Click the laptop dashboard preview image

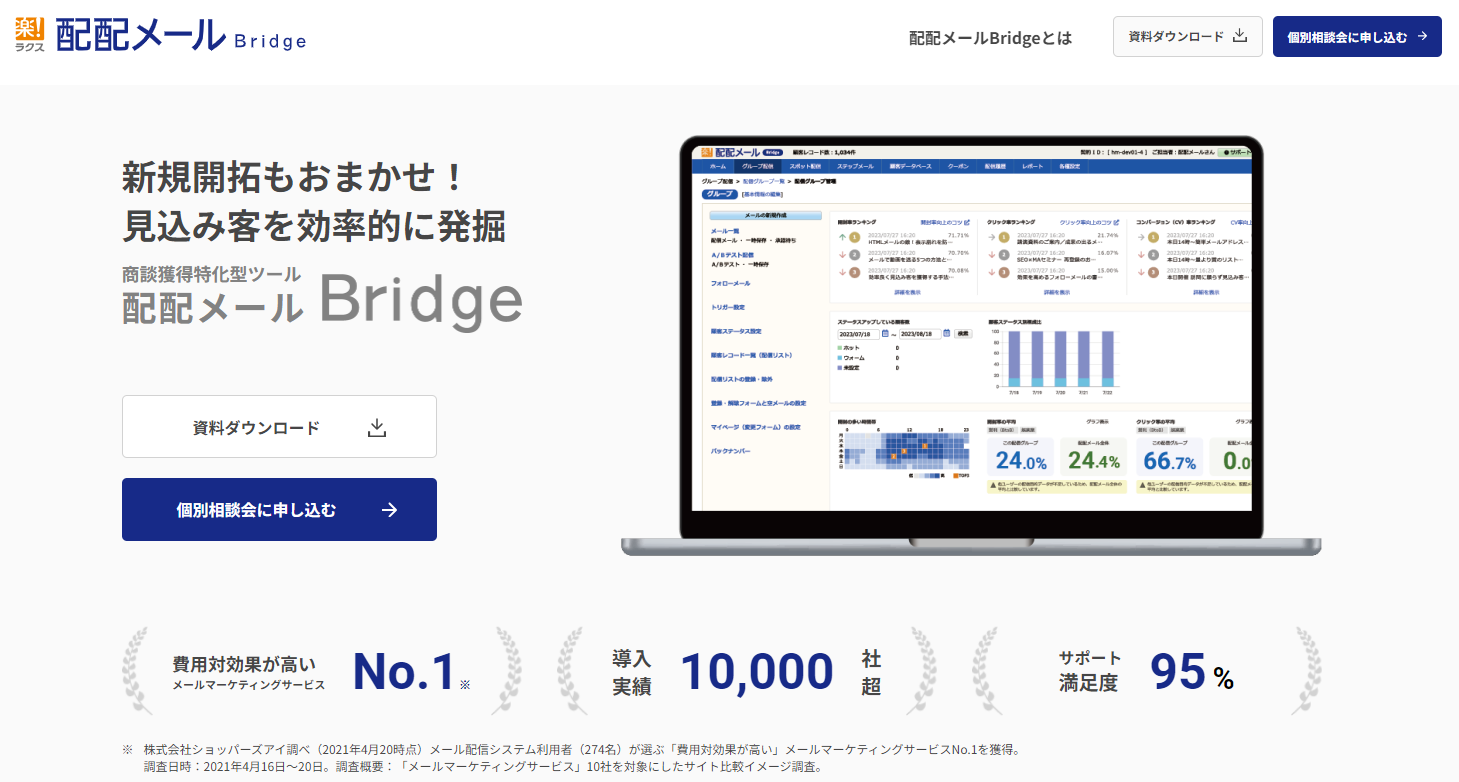point(970,345)
